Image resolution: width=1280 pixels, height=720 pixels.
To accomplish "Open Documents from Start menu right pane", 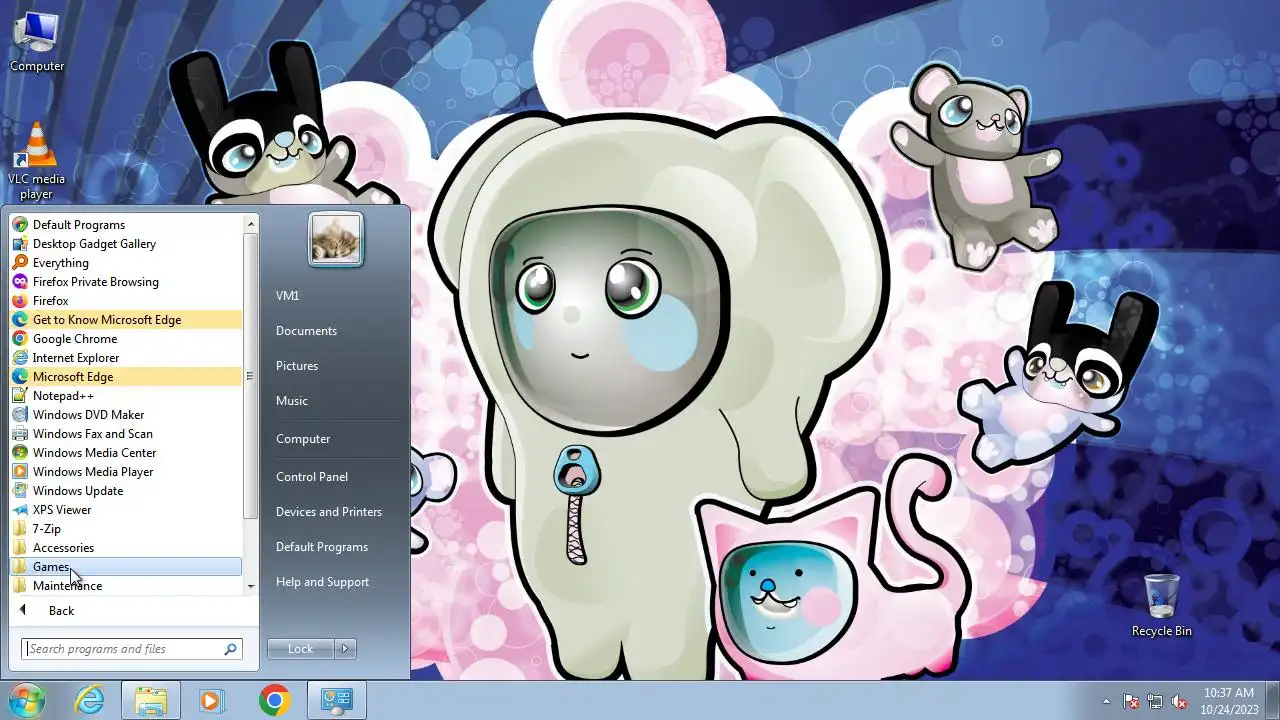I will pos(306,331).
